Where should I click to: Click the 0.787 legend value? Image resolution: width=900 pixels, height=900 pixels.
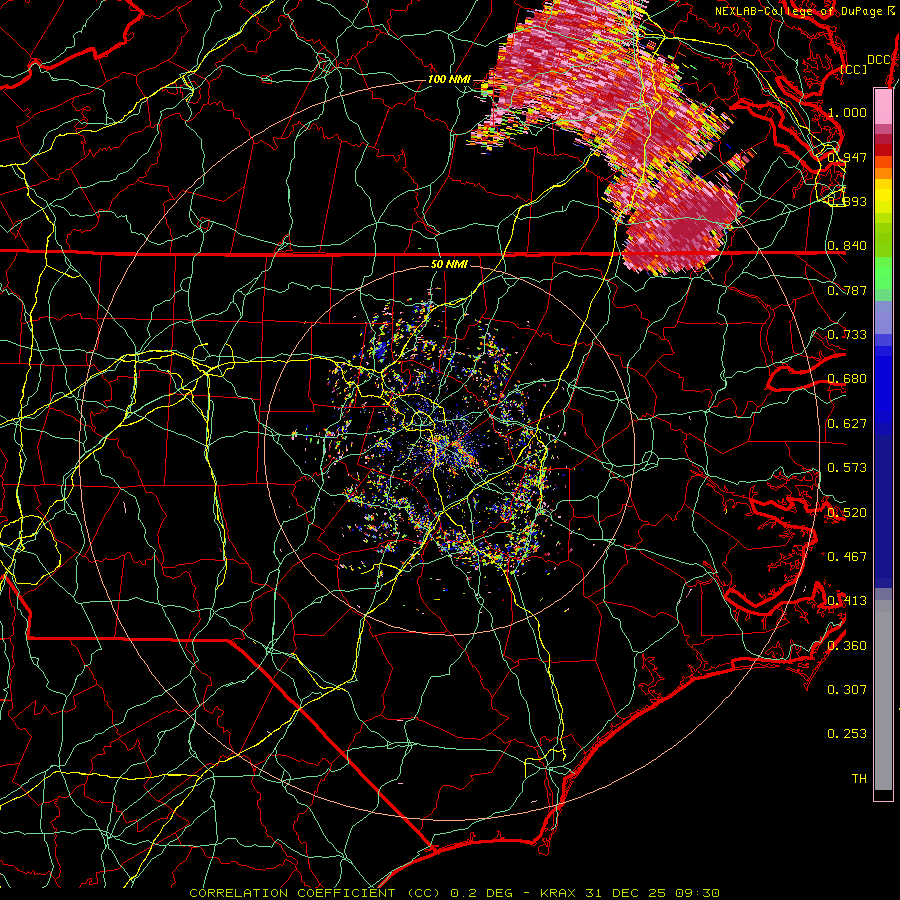pos(847,290)
